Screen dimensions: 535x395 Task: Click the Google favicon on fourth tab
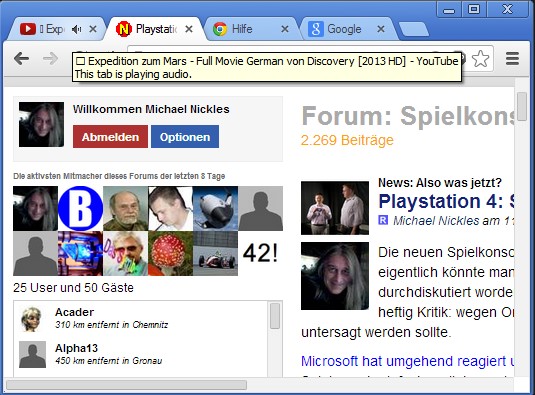(x=316, y=29)
